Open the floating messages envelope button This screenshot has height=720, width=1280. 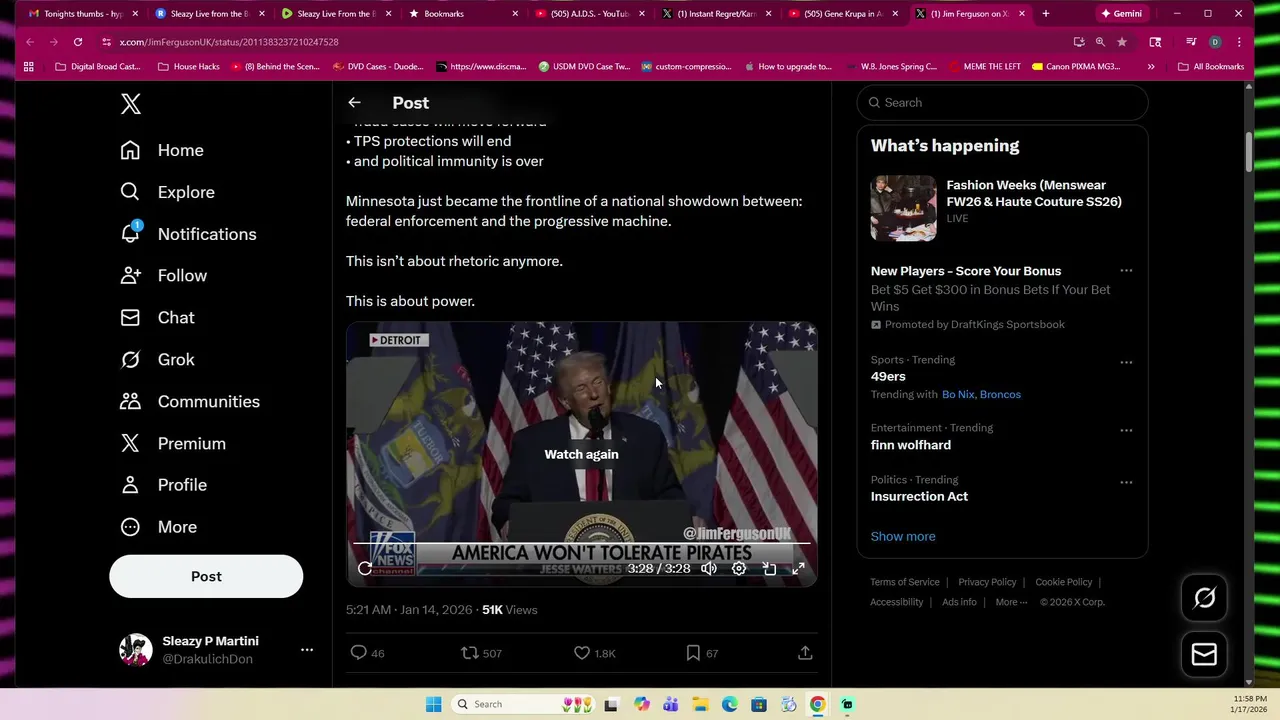coord(1204,655)
